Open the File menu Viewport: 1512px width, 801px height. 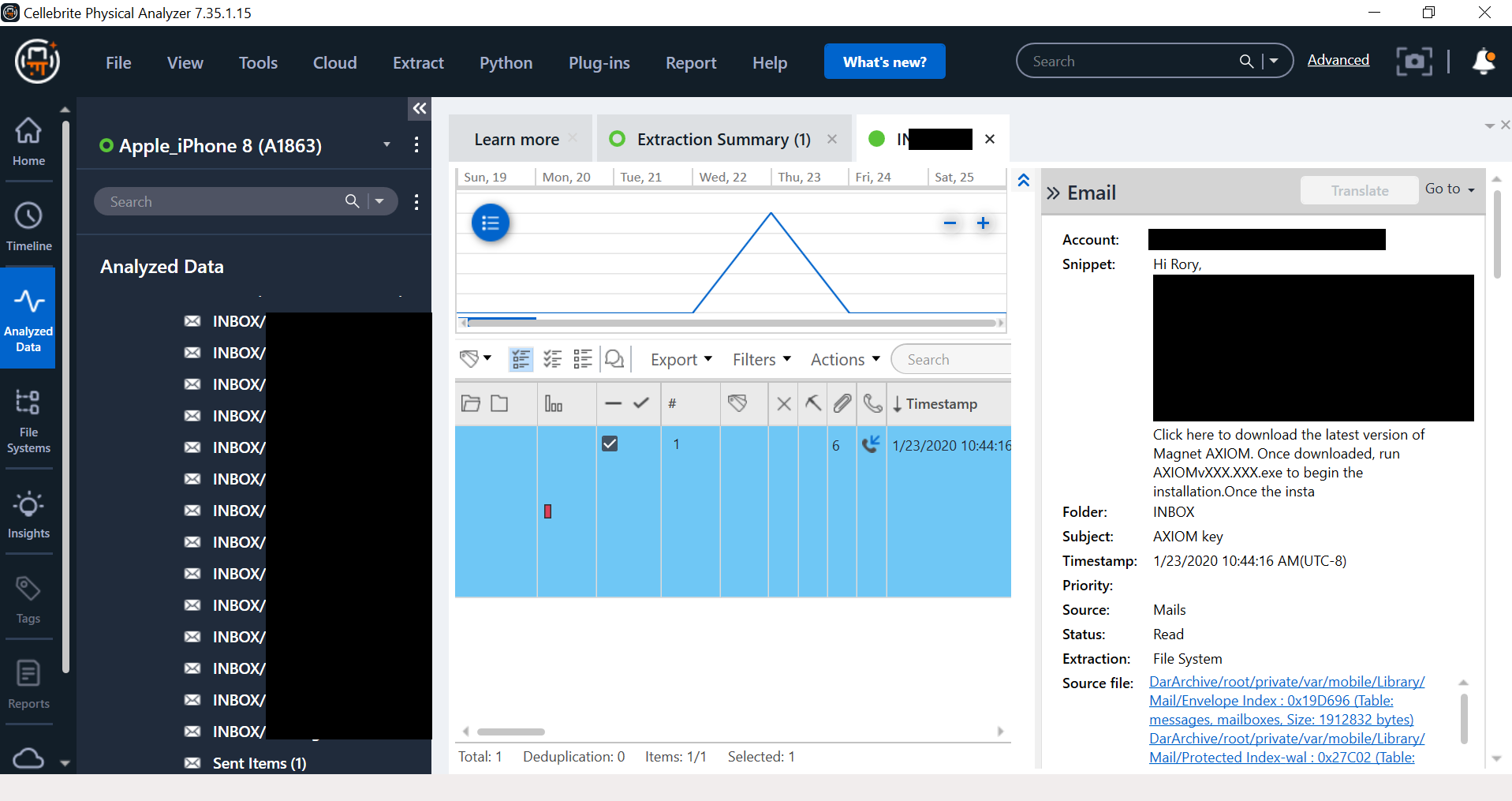(118, 62)
